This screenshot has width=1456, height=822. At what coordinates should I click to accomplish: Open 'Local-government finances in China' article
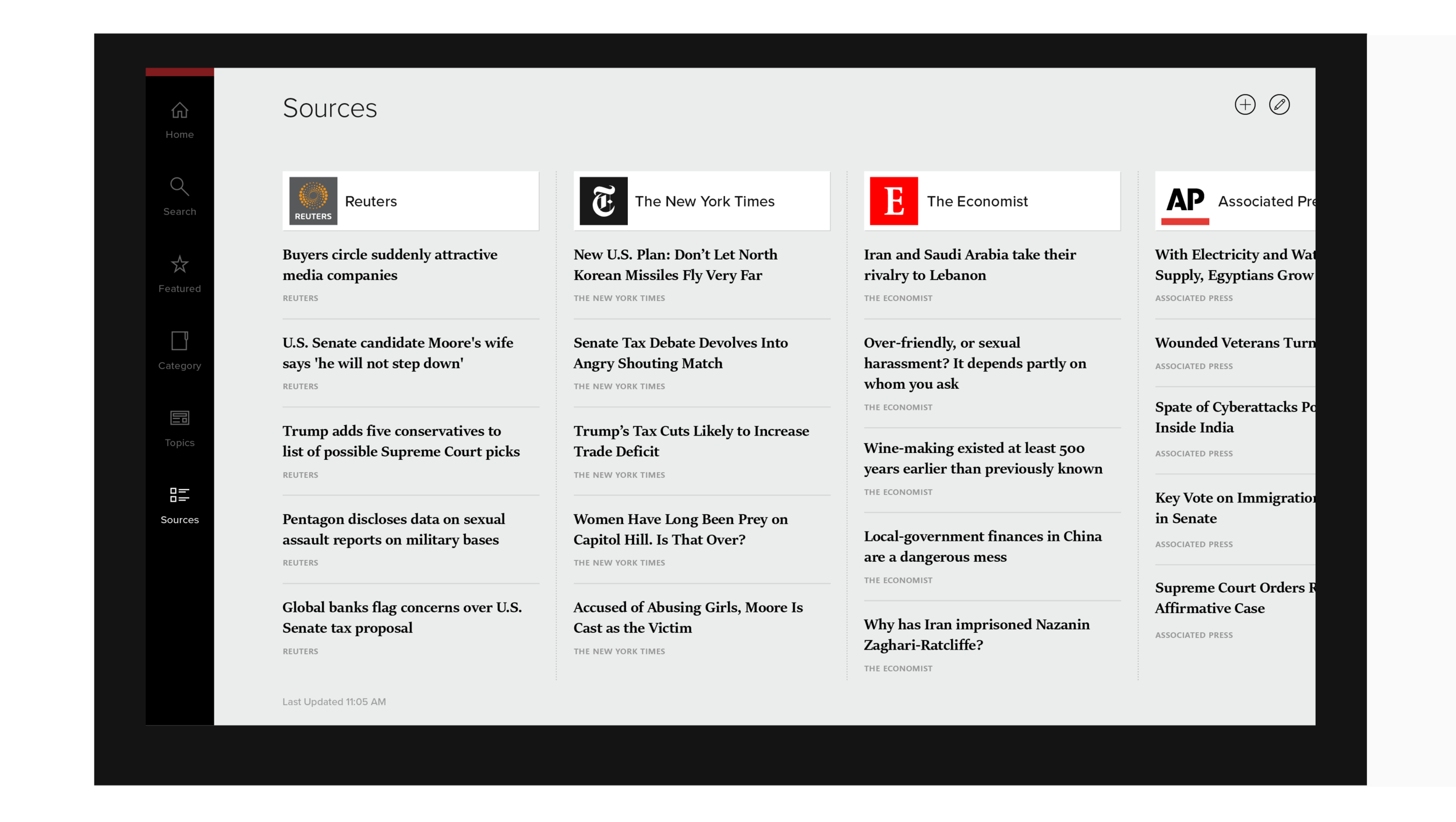click(x=982, y=546)
